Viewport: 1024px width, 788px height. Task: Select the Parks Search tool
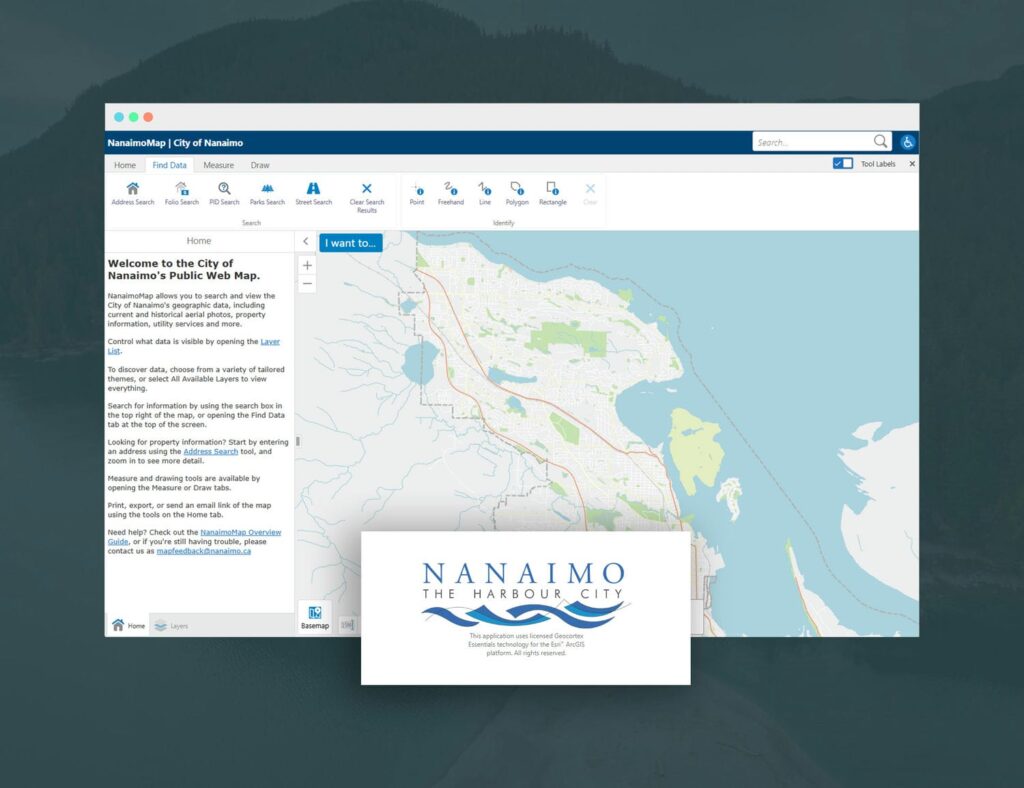[x=267, y=193]
